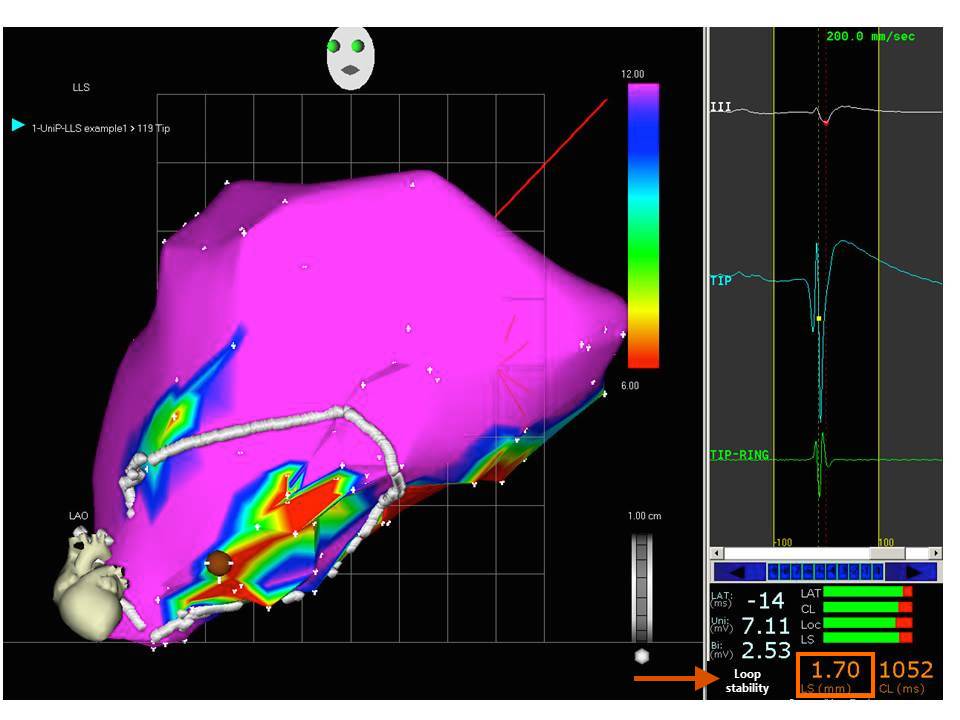Click the 6.00 lower color scale value
Viewport: 960px width, 720px height.
pyautogui.click(x=630, y=386)
